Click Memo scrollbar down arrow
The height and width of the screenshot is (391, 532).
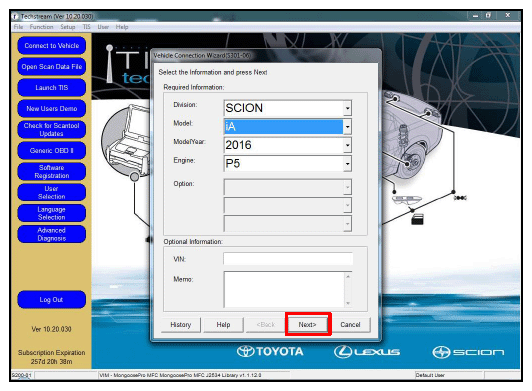pos(348,303)
